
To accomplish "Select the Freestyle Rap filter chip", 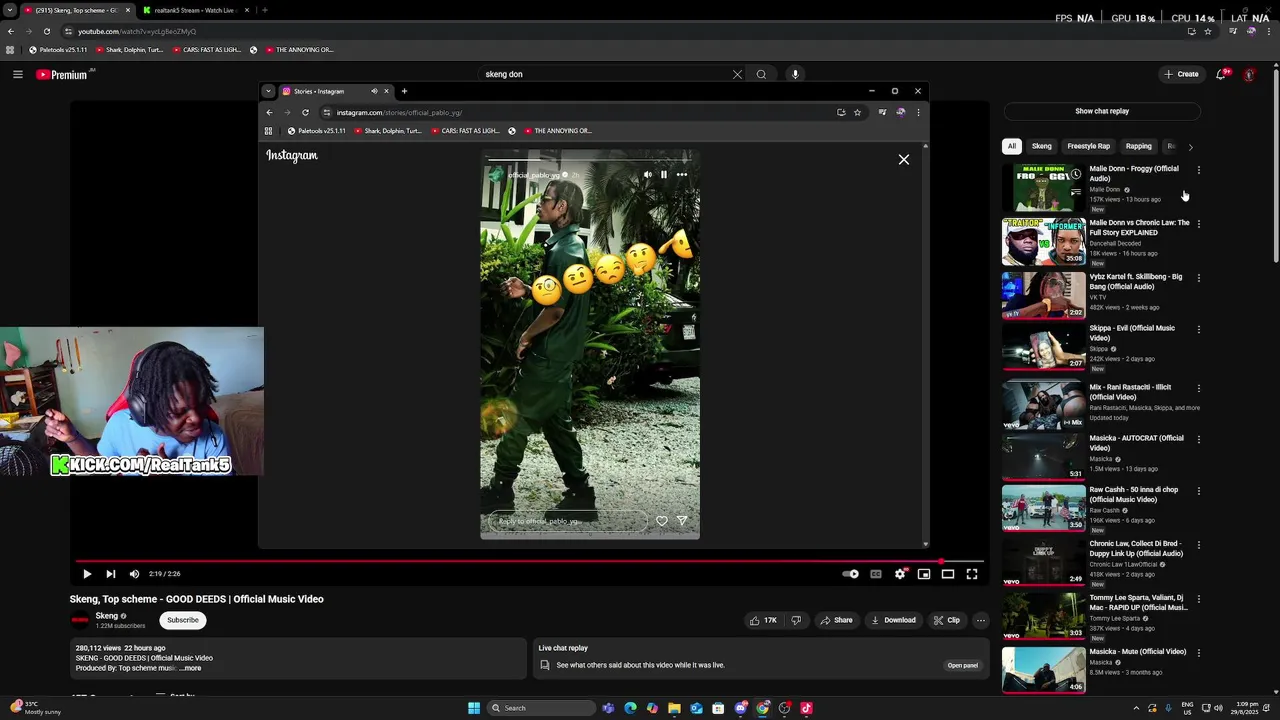I will pyautogui.click(x=1088, y=146).
